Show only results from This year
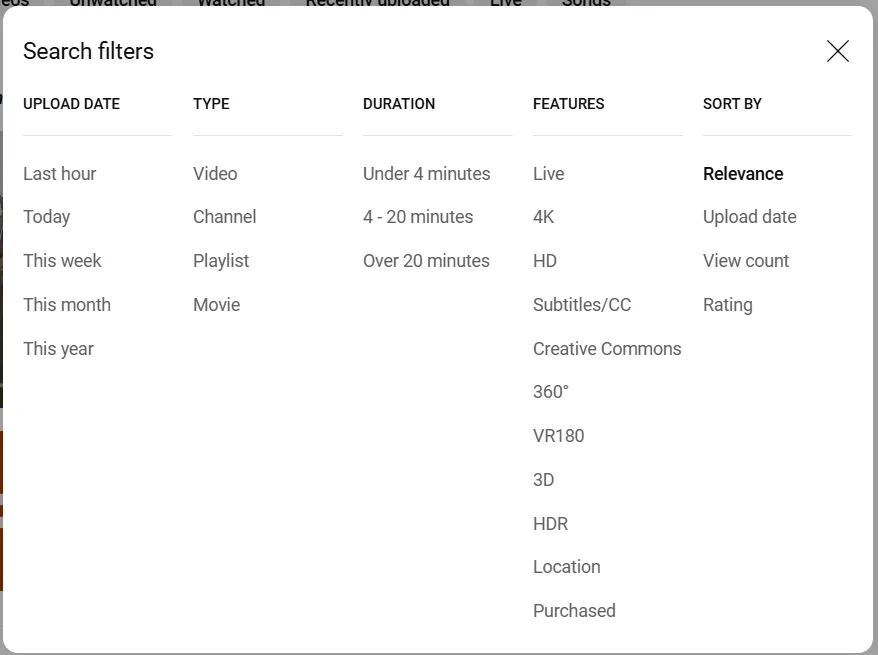This screenshot has width=878, height=655. [57, 348]
